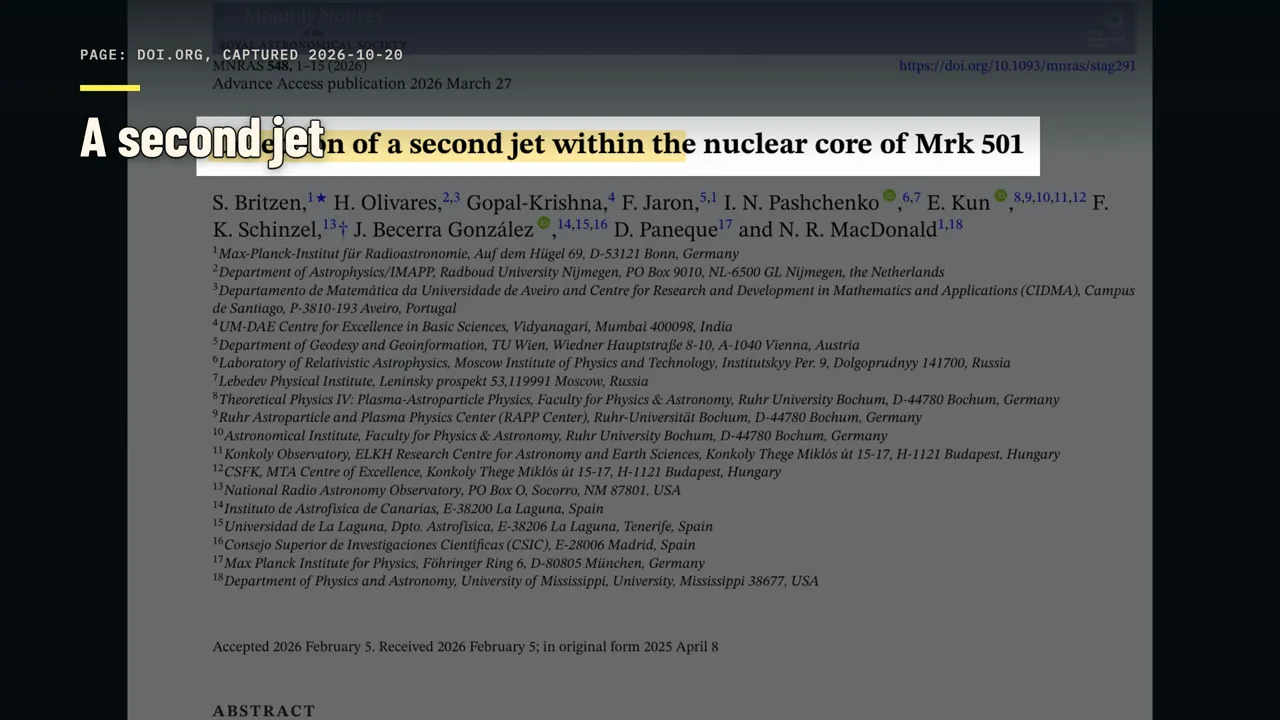Click the UM-DAE Centre for Excellence affiliation
Image resolution: width=1280 pixels, height=720 pixels.
472,327
